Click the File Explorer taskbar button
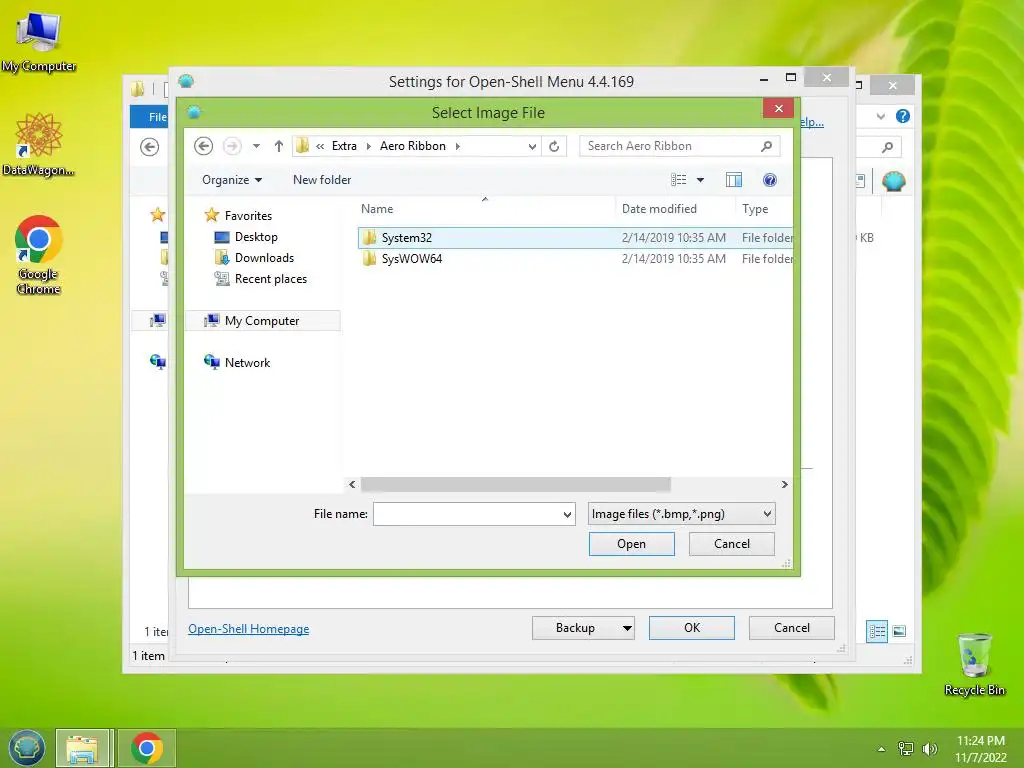 click(x=82, y=748)
